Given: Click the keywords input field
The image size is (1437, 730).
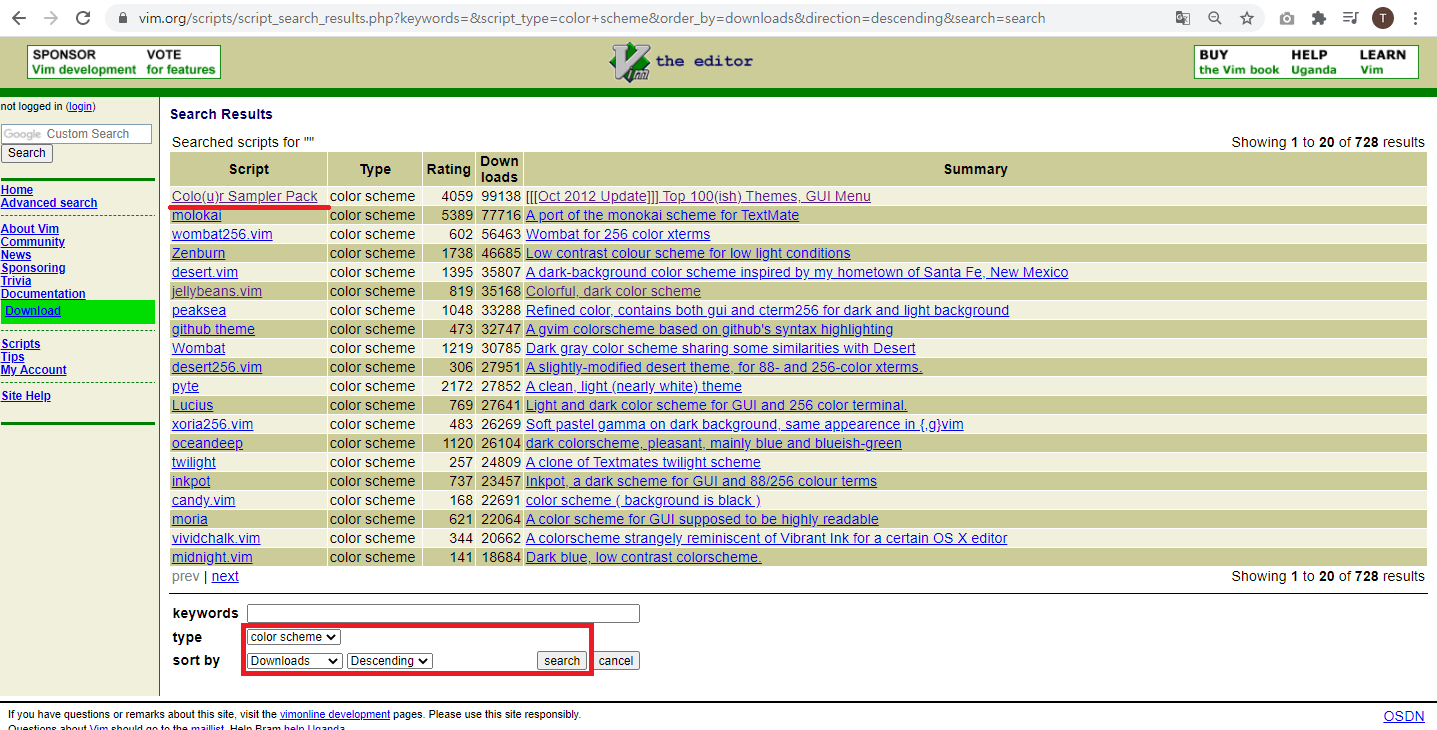Looking at the screenshot, I should coord(443,613).
